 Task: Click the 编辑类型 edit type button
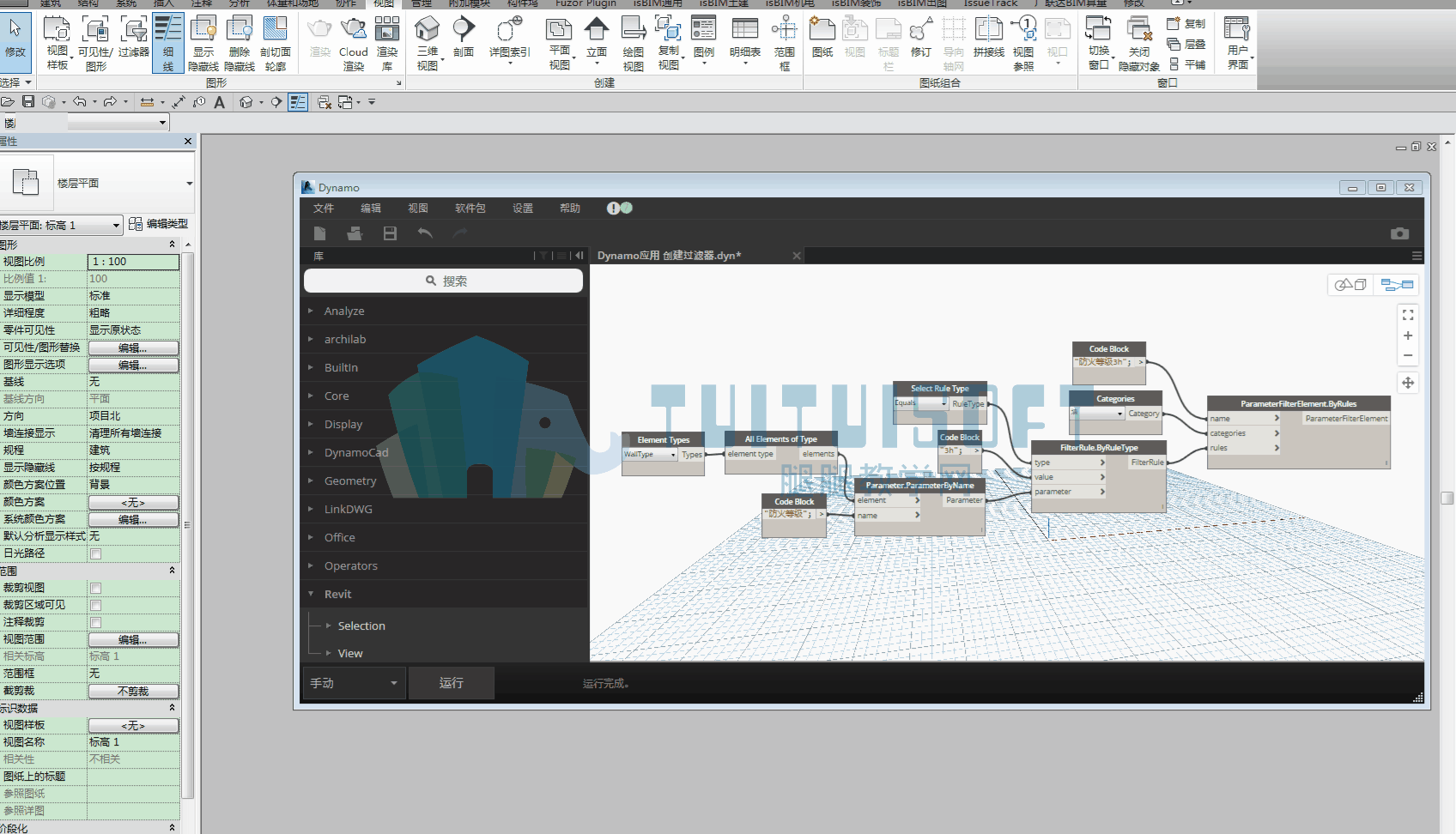[x=159, y=224]
